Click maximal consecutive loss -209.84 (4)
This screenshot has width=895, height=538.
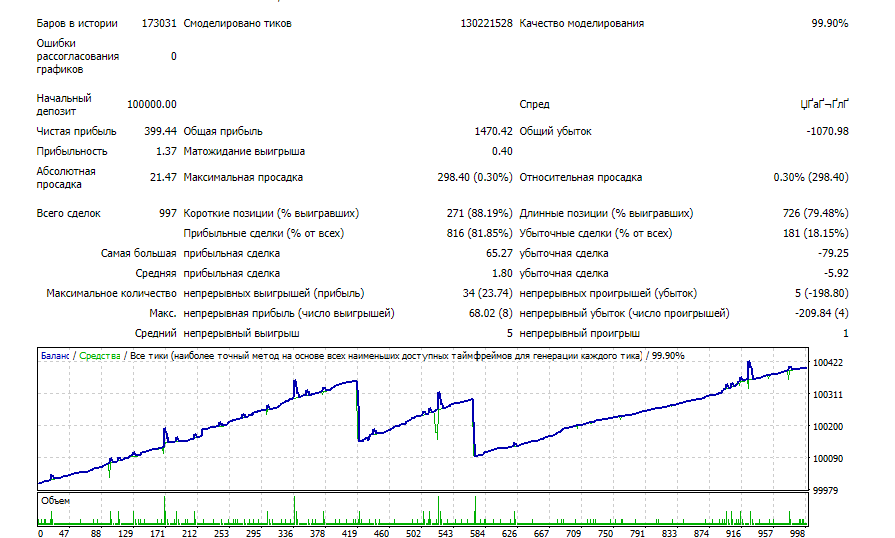[822, 313]
